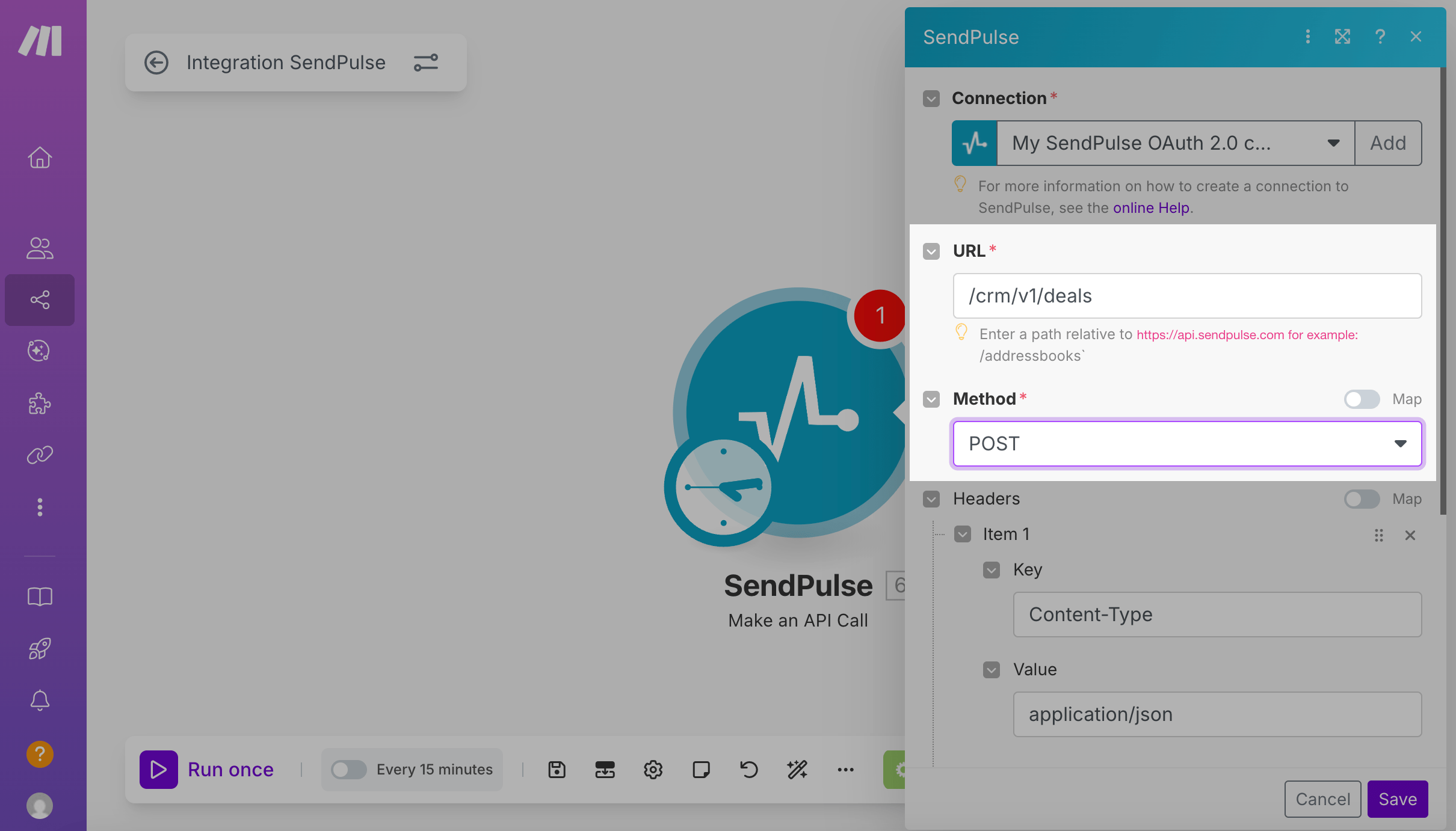Viewport: 1456px width, 831px height.
Task: Click the save scenario disk icon
Action: click(557, 770)
